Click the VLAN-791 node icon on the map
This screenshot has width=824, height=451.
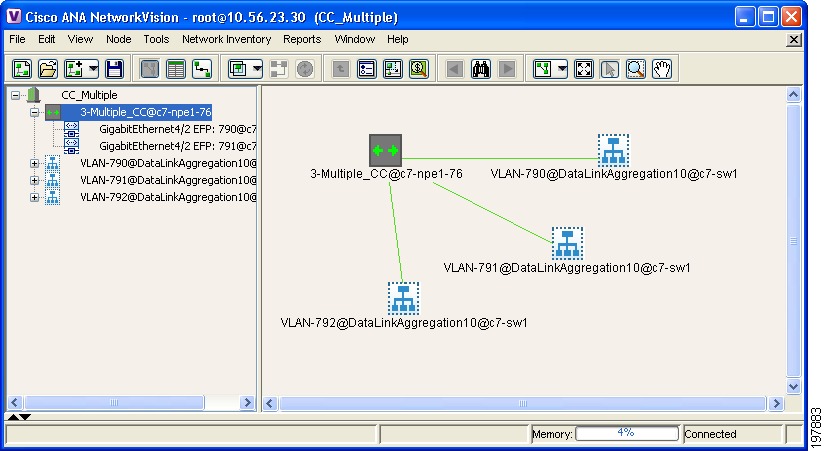568,243
